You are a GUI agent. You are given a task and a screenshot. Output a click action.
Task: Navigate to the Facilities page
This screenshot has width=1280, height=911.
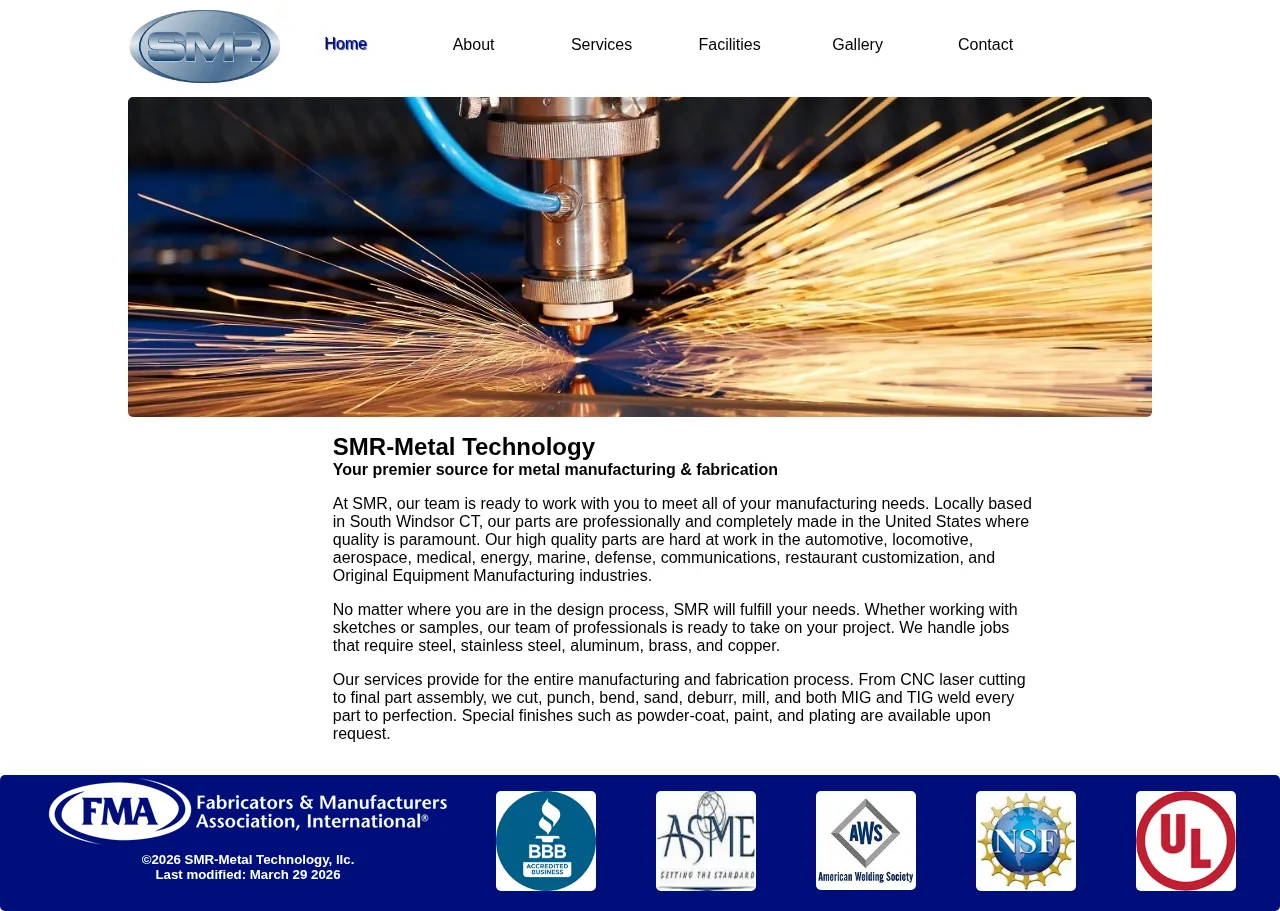(729, 45)
